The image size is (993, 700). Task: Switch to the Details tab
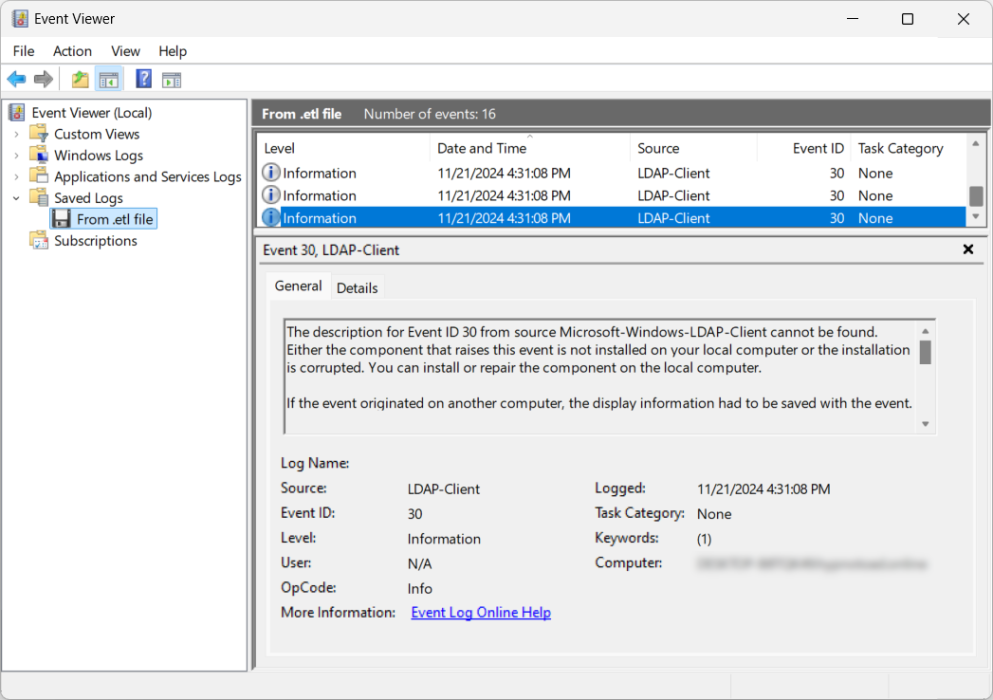pos(357,287)
